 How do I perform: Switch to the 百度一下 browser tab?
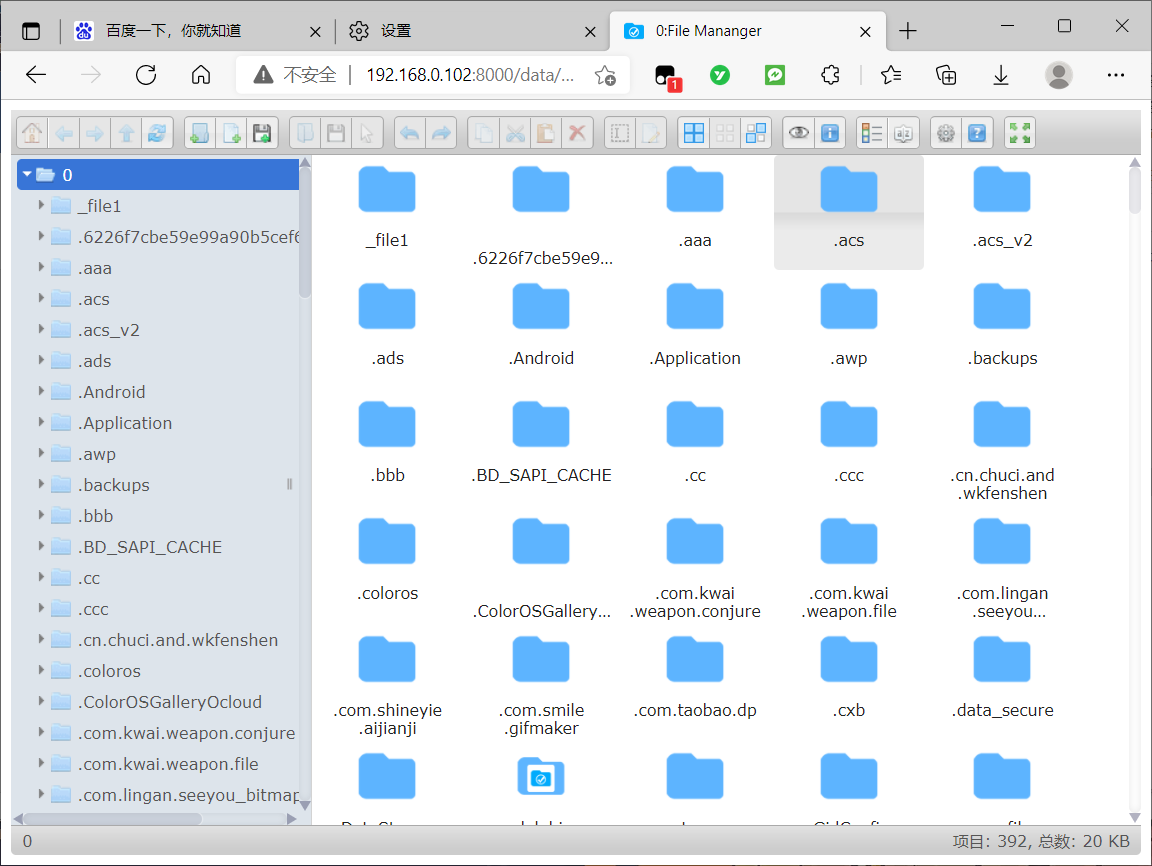(x=173, y=31)
